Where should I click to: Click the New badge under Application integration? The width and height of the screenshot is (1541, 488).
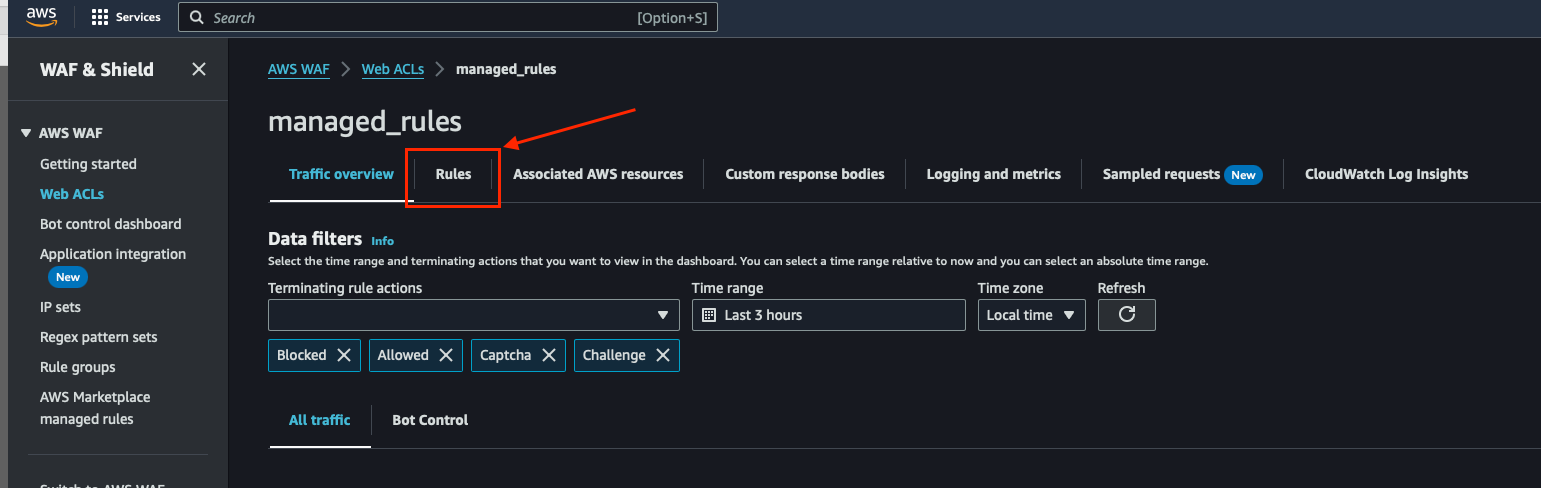(68, 277)
